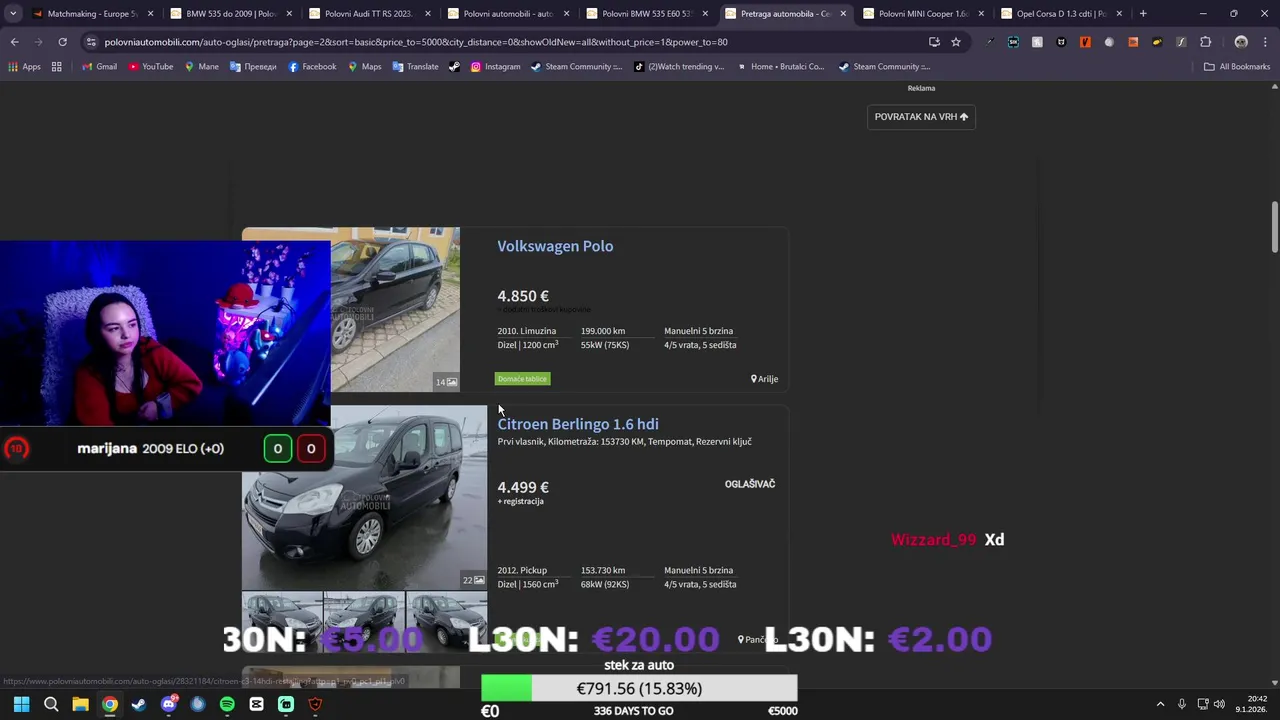Click the OGLAŠIVAČ label on Berlingo ad
Image resolution: width=1280 pixels, height=720 pixels.
tap(750, 484)
